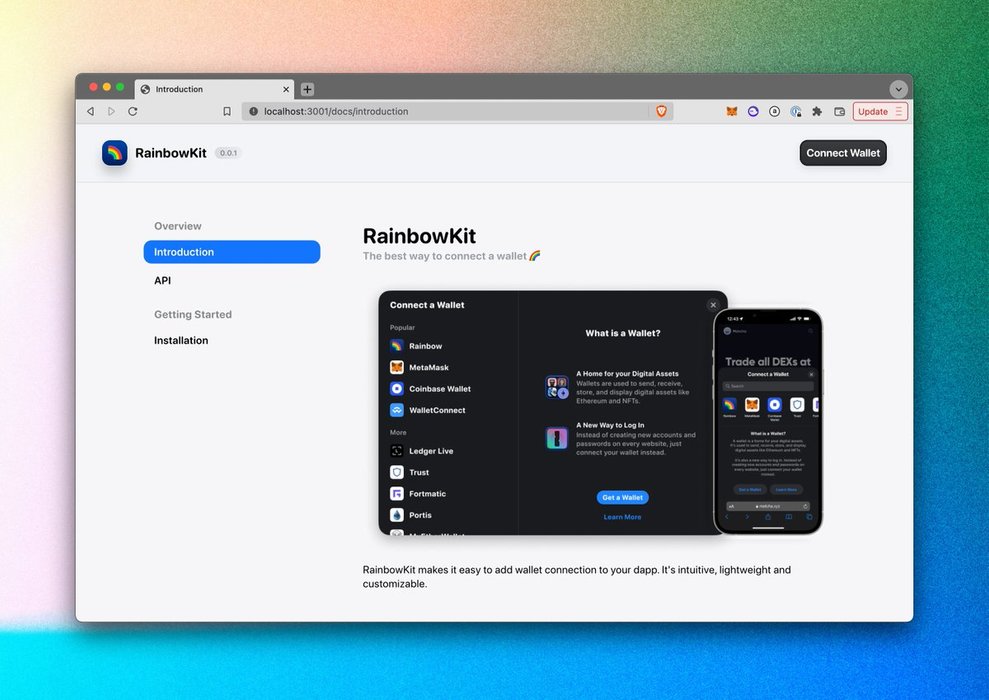The image size is (989, 700).
Task: Click the 'What is a Wallet?' heading
Action: coord(623,333)
